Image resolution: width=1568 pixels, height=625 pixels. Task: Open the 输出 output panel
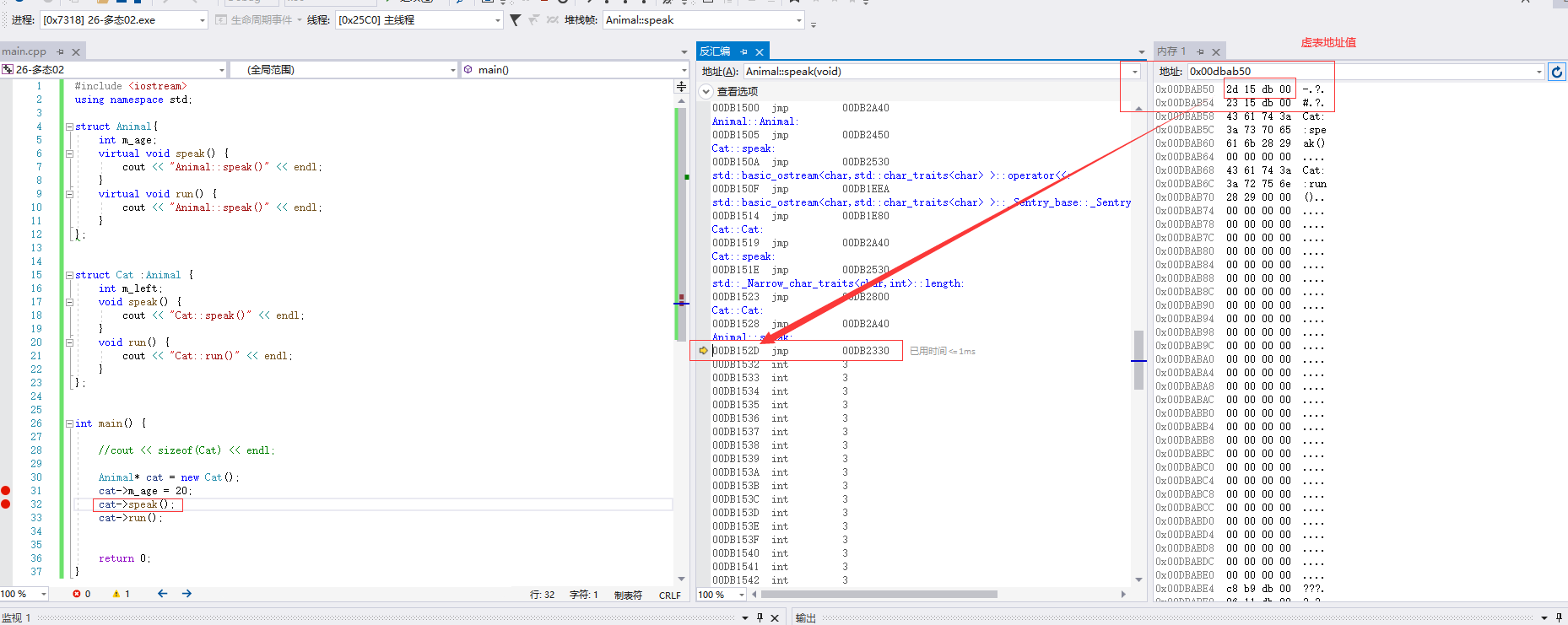[806, 617]
